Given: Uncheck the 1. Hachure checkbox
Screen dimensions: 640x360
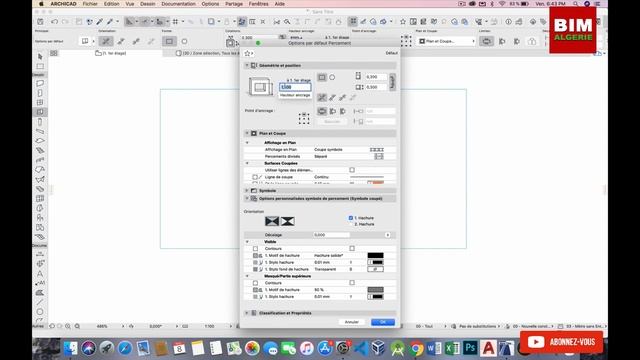Looking at the screenshot, I should click(x=351, y=218).
